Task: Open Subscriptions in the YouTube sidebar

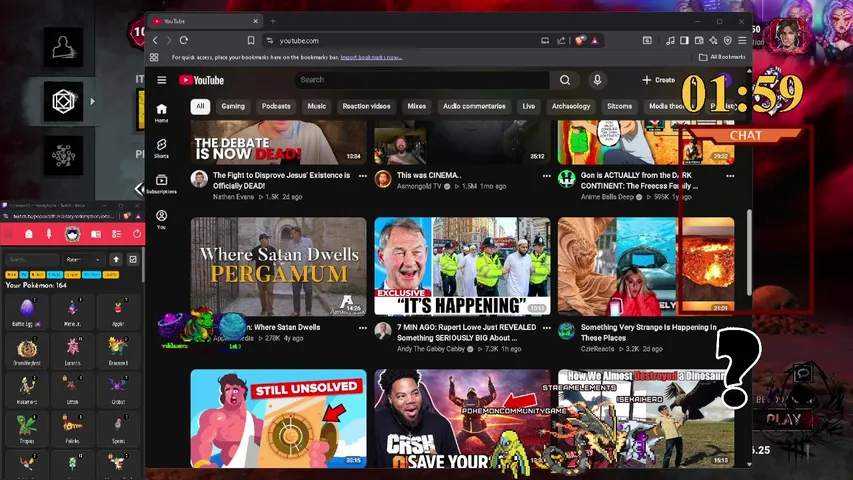Action: coord(162,184)
